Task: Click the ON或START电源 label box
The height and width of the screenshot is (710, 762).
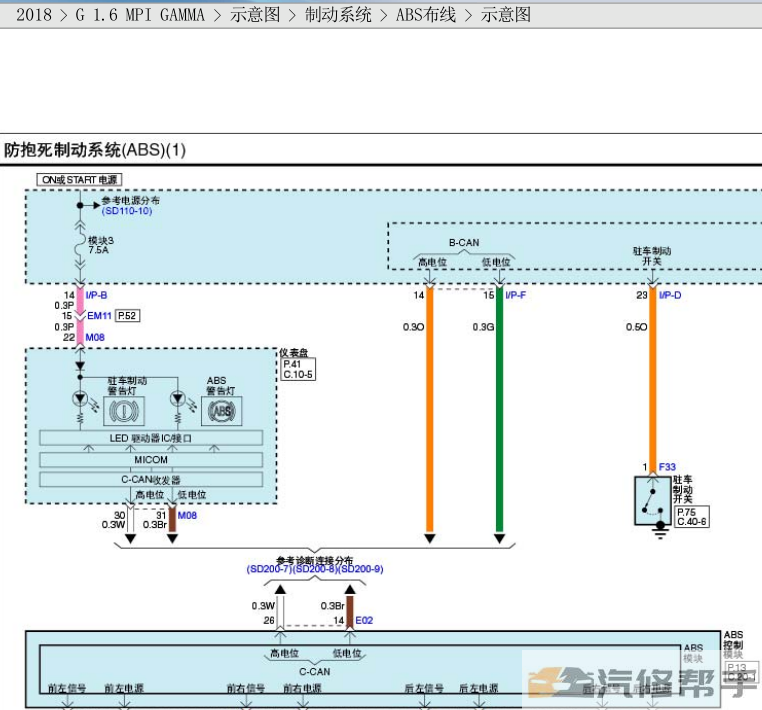Action: pyautogui.click(x=79, y=180)
